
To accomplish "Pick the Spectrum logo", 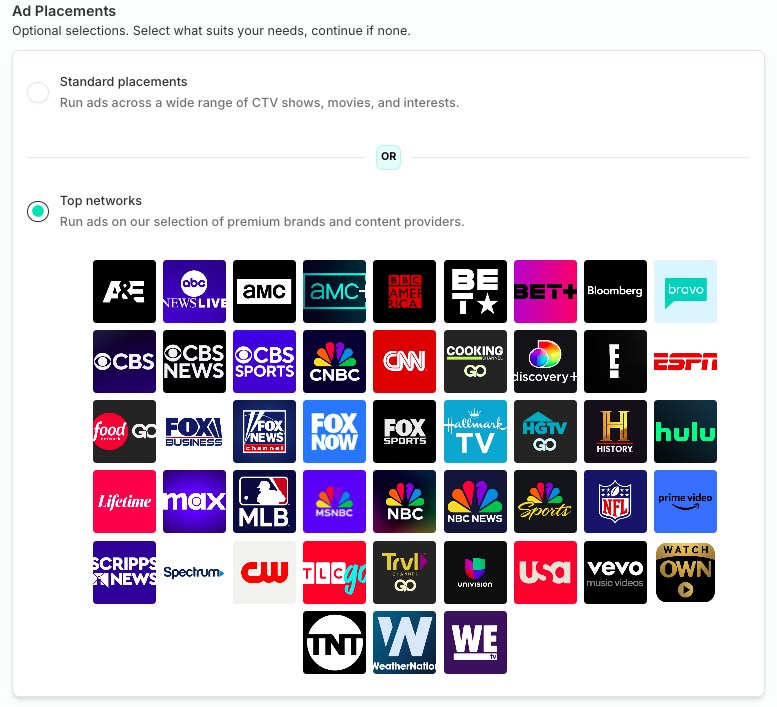I will pos(194,573).
